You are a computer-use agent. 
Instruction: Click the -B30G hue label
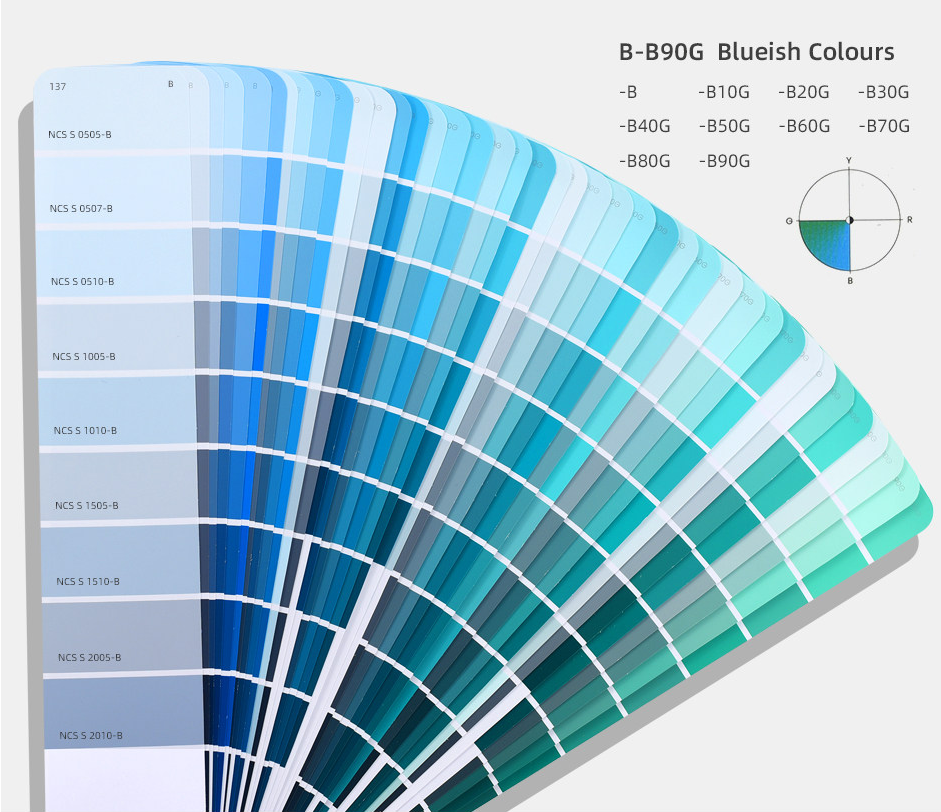click(883, 92)
